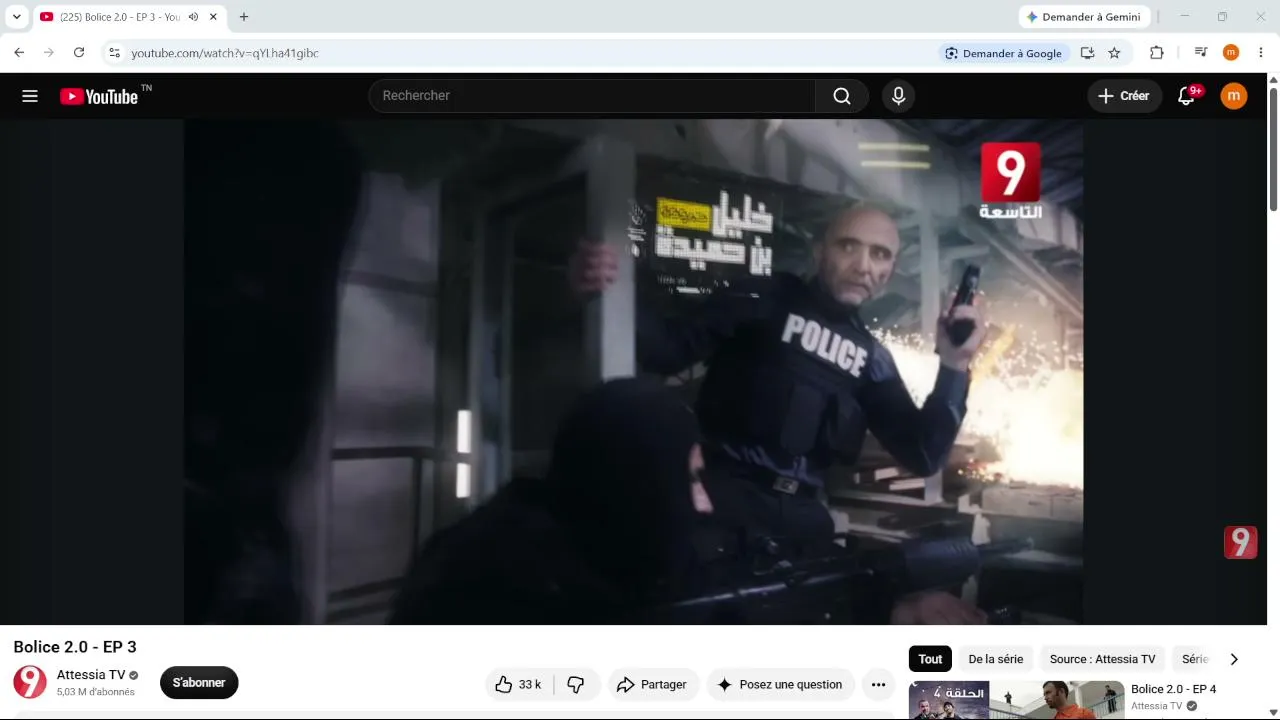Screen dimensions: 1280x720
Task: Open the Attessia TV channel name link
Action: click(91, 675)
